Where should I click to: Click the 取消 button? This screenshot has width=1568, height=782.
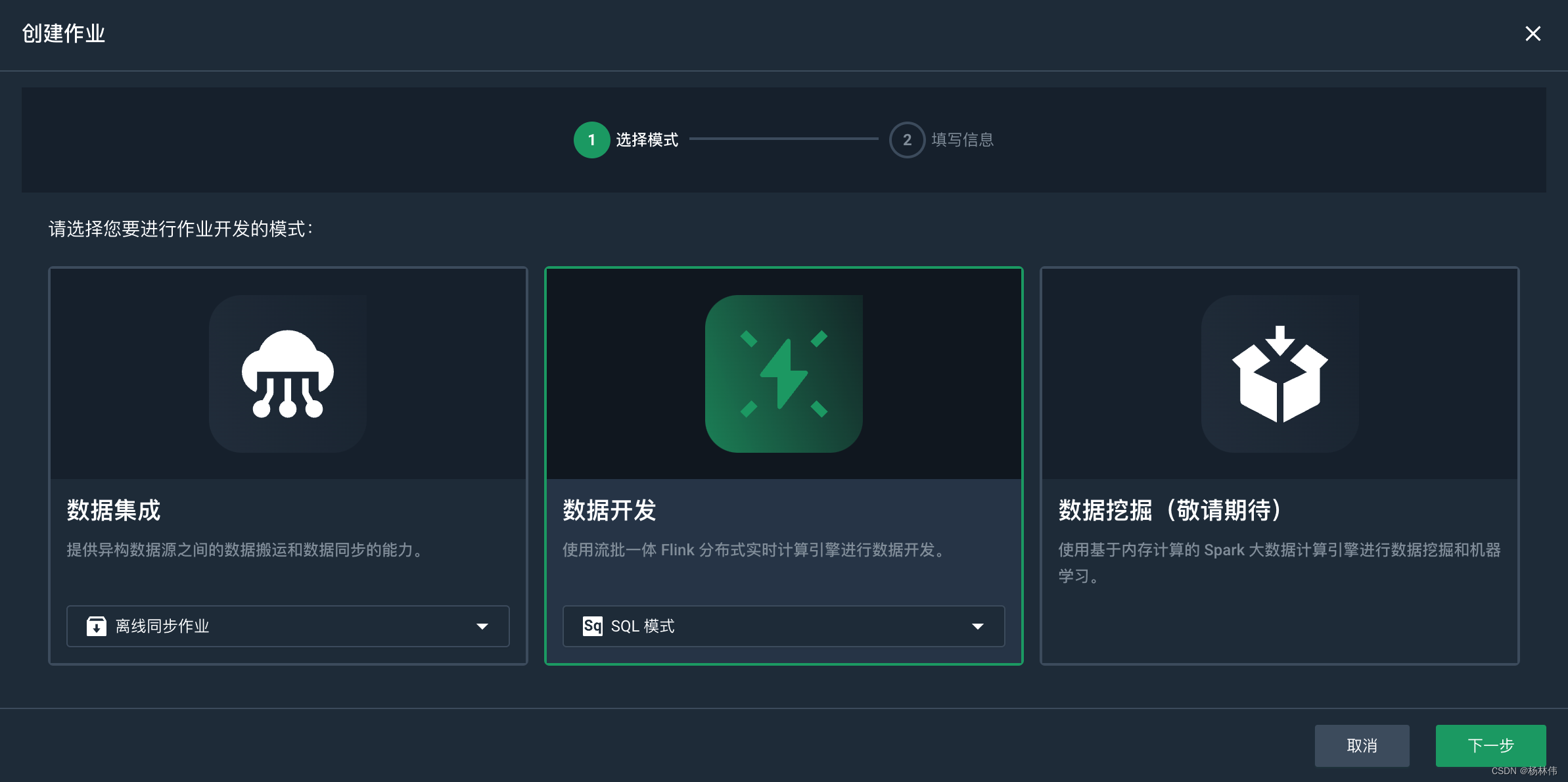point(1362,746)
